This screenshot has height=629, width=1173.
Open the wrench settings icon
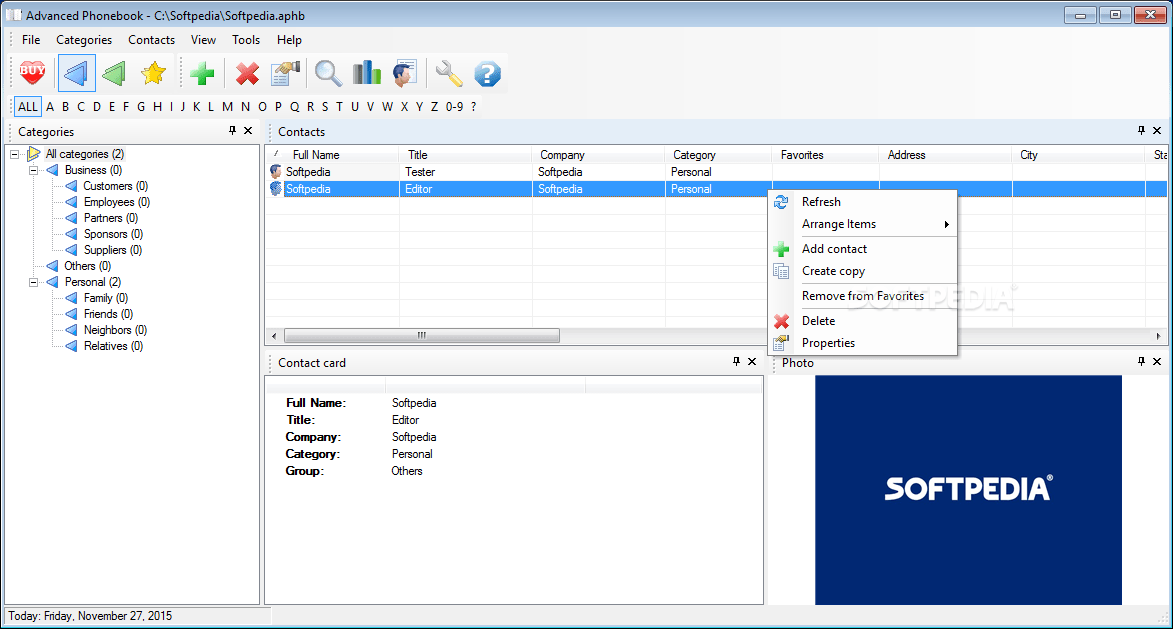[447, 72]
